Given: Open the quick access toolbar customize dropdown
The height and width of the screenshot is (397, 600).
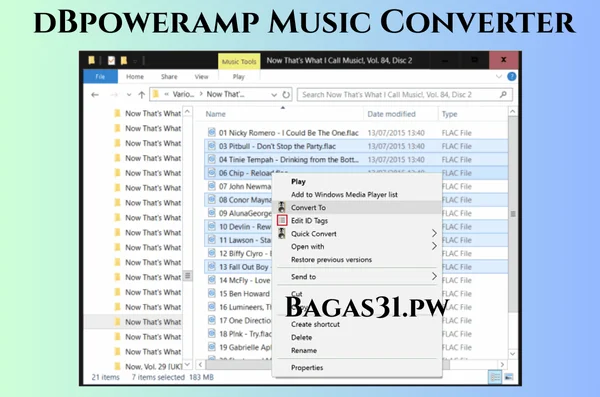Looking at the screenshot, I should point(135,61).
